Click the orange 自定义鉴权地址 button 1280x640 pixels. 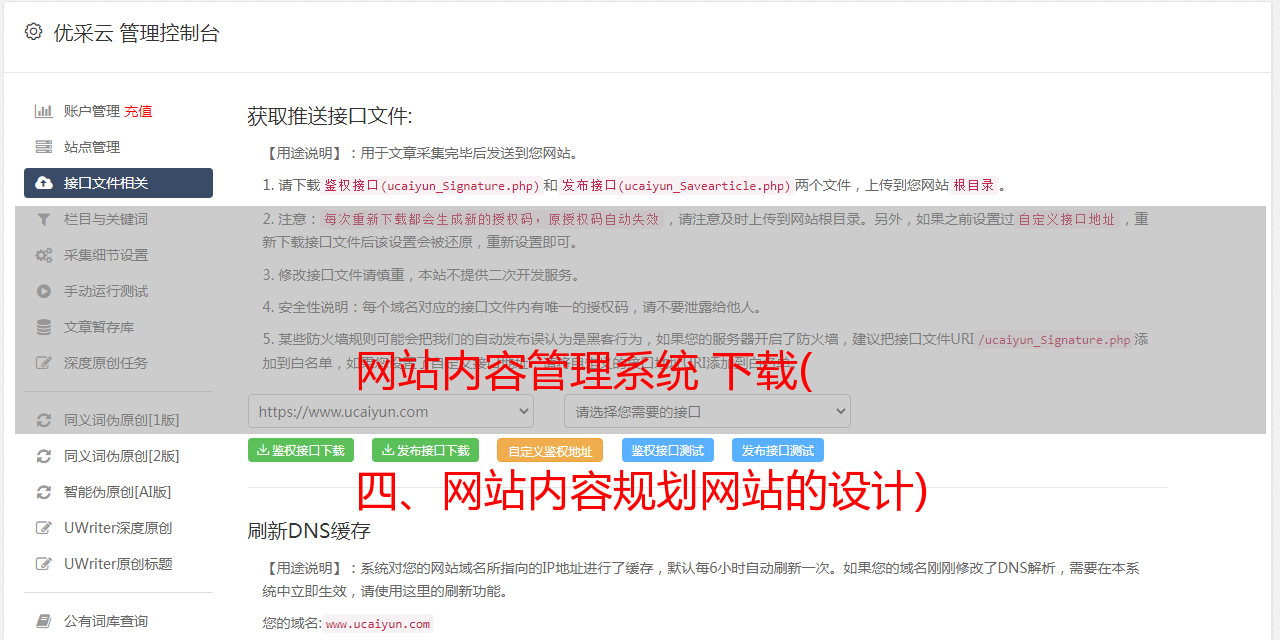pyautogui.click(x=550, y=450)
